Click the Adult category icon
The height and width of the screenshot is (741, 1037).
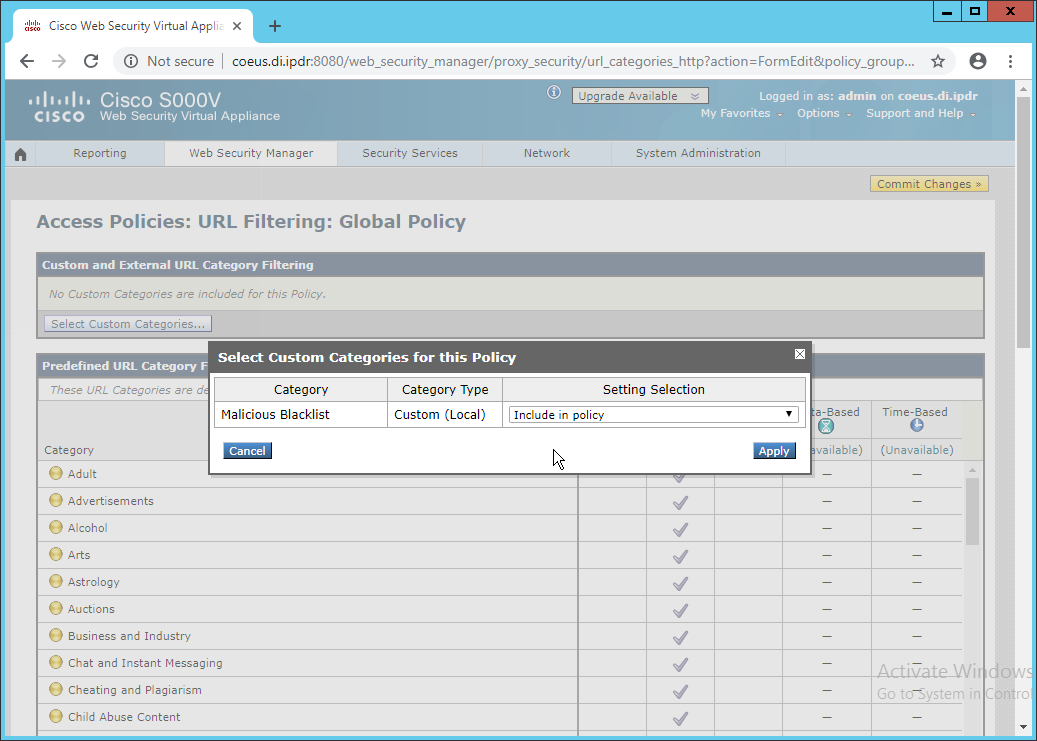coord(56,473)
